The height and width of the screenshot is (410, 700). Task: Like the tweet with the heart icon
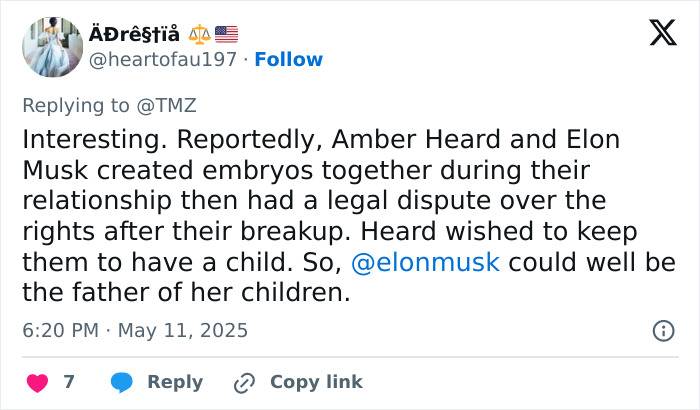click(37, 382)
